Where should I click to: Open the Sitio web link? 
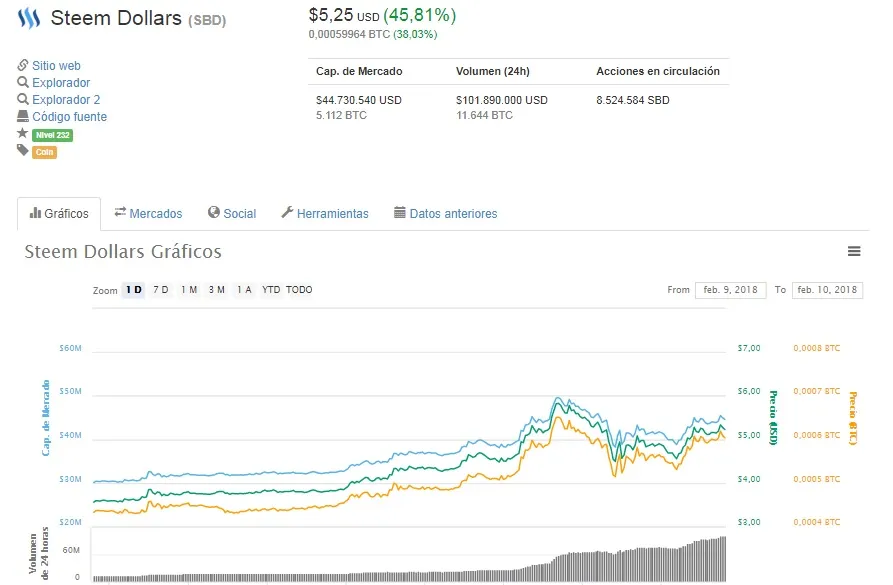tap(56, 66)
